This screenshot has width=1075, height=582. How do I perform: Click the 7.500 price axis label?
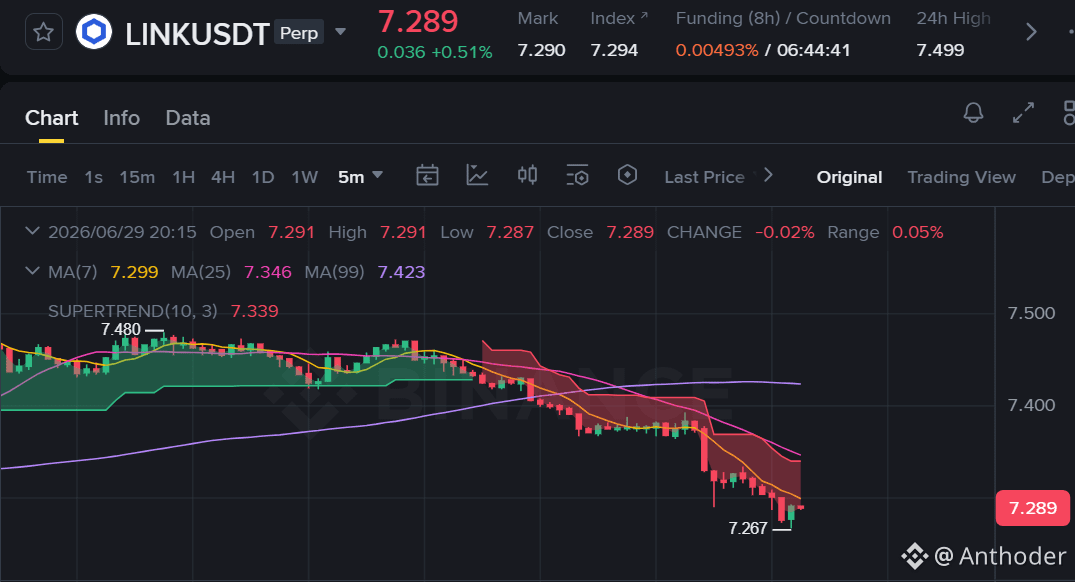(x=1031, y=313)
